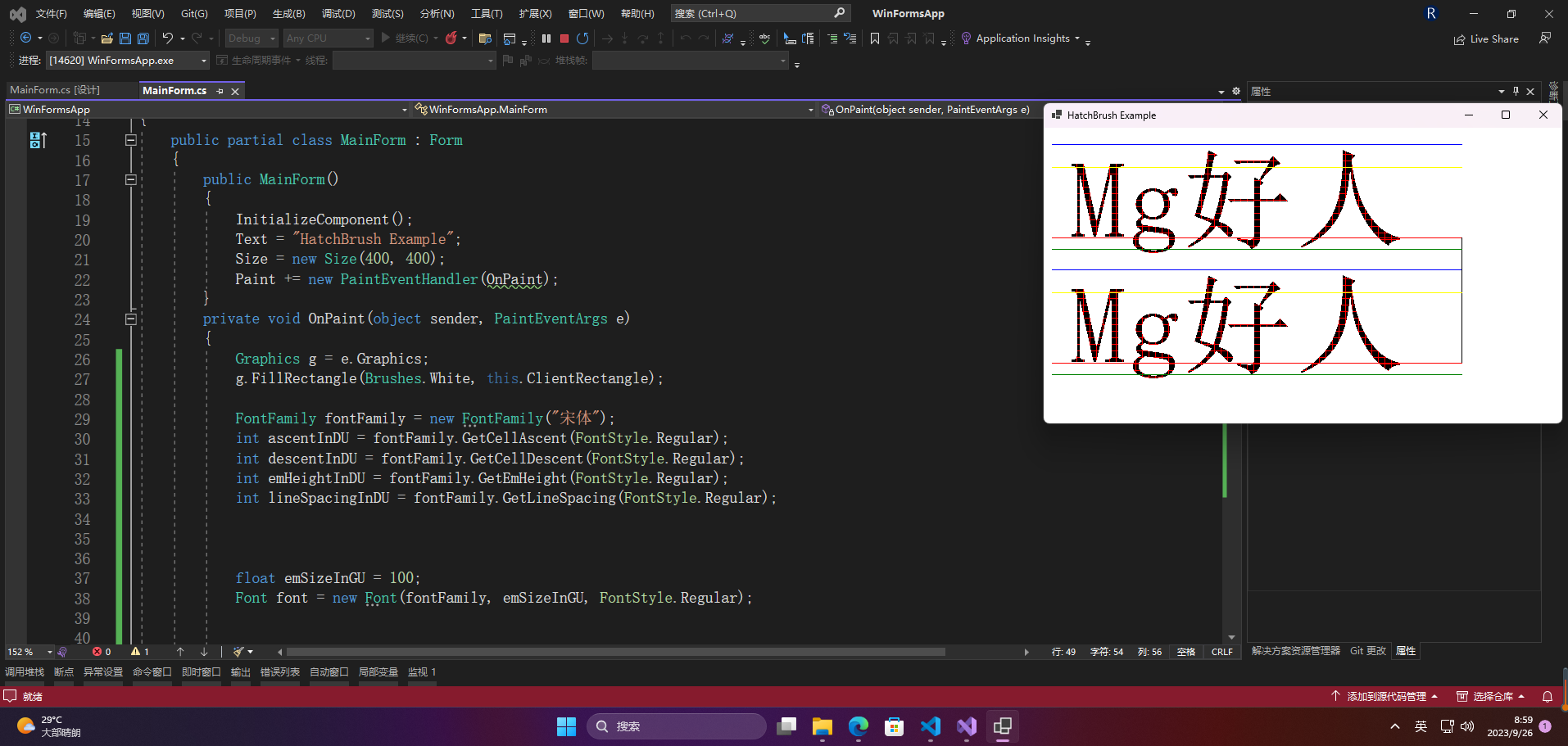1568x746 pixels.
Task: Open File Explorer from the taskbar
Action: (822, 726)
